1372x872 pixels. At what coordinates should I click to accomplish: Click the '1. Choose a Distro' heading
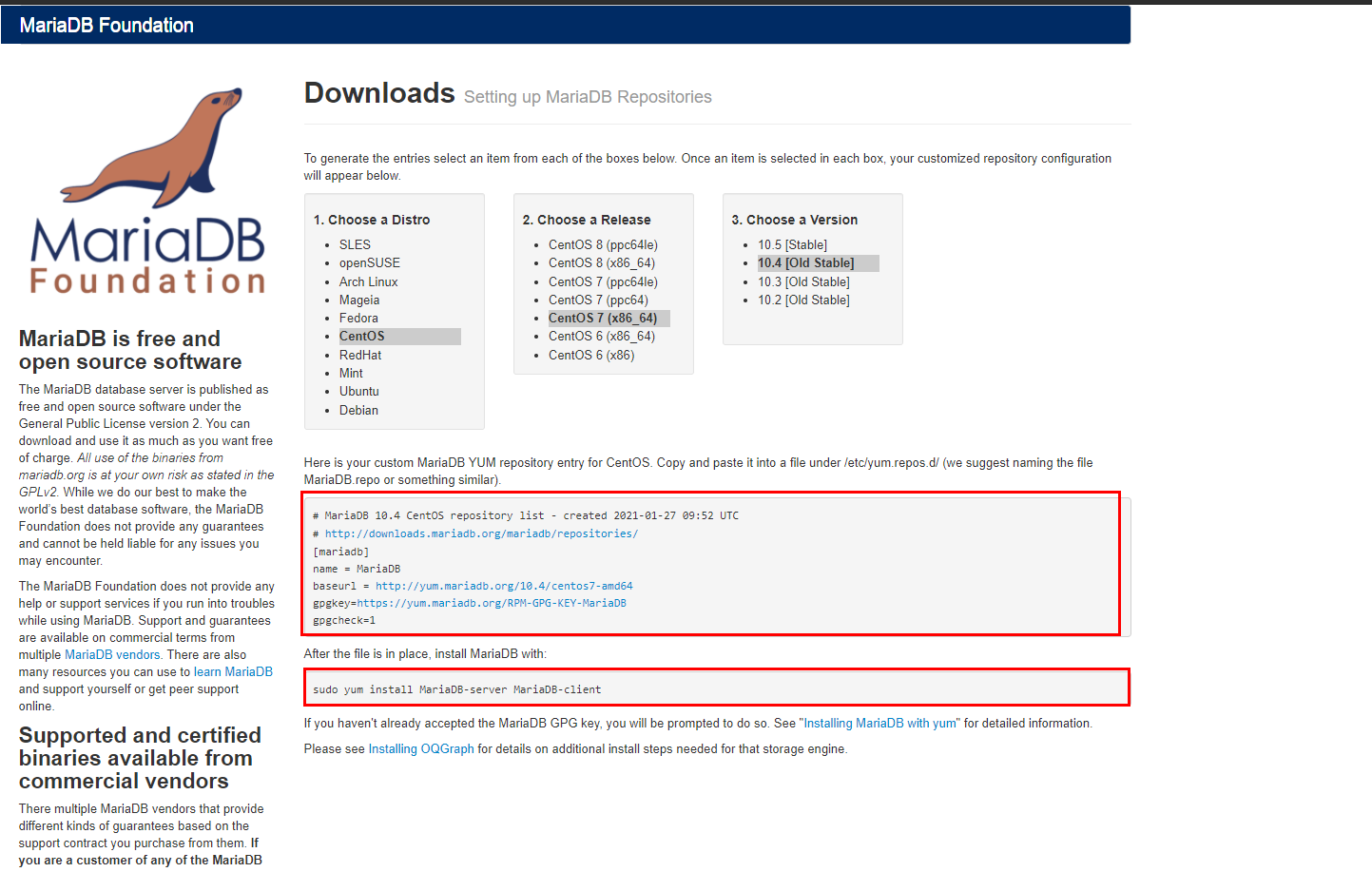(372, 220)
